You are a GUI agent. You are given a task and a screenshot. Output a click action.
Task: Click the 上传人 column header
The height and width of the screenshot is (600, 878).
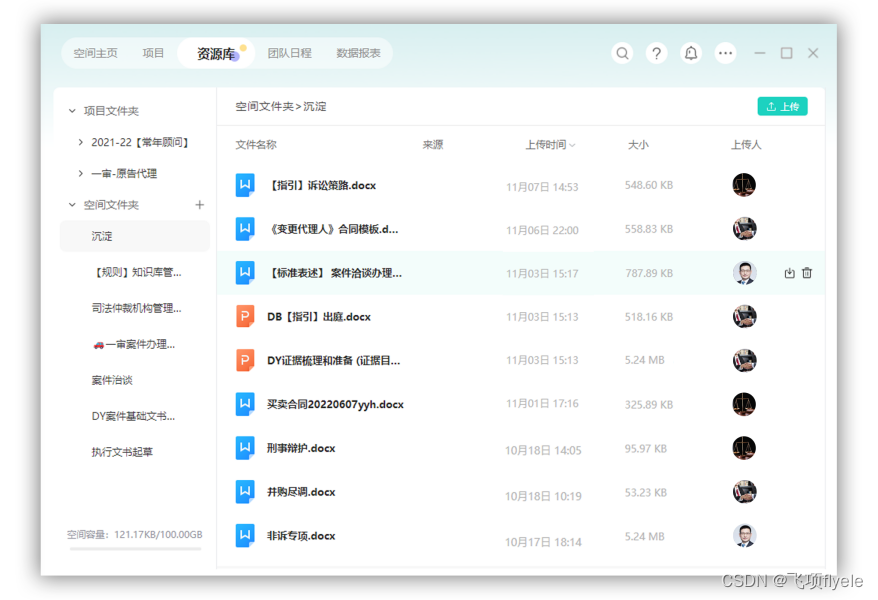(x=746, y=145)
